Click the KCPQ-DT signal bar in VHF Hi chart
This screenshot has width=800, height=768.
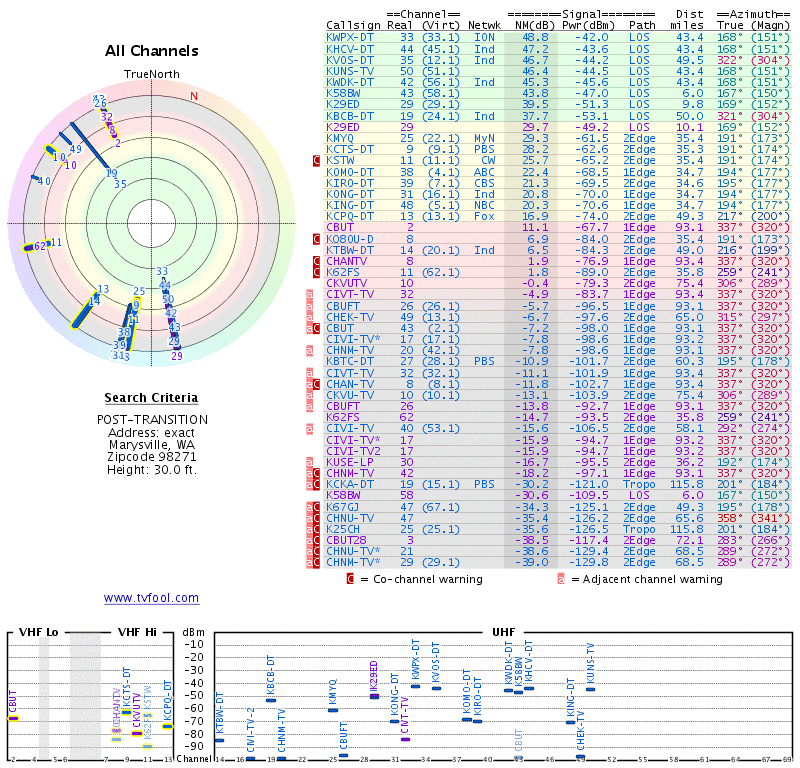tap(167, 727)
